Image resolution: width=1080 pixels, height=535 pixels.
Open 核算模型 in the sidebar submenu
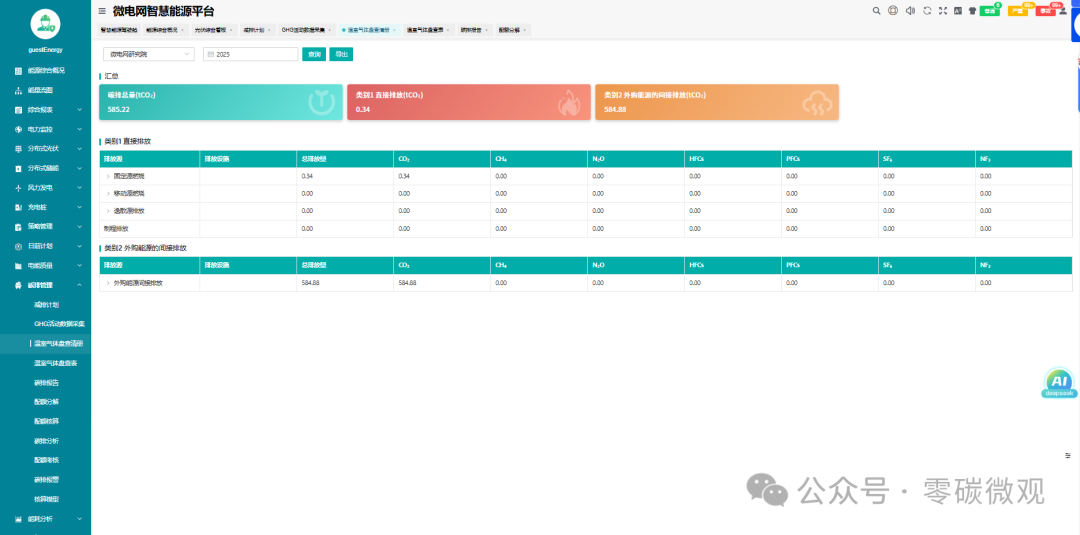(47, 499)
